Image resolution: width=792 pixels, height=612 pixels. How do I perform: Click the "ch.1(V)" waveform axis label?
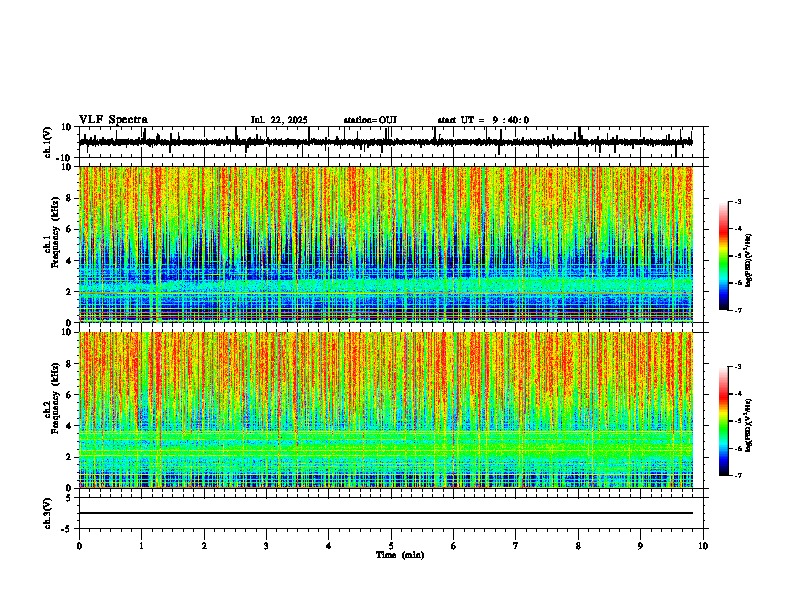coord(48,142)
